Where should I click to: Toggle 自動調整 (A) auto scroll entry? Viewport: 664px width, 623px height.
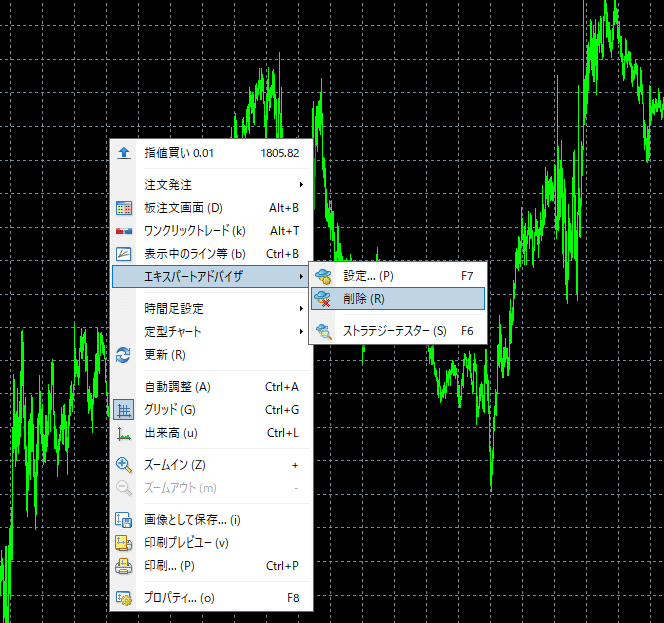click(x=211, y=387)
